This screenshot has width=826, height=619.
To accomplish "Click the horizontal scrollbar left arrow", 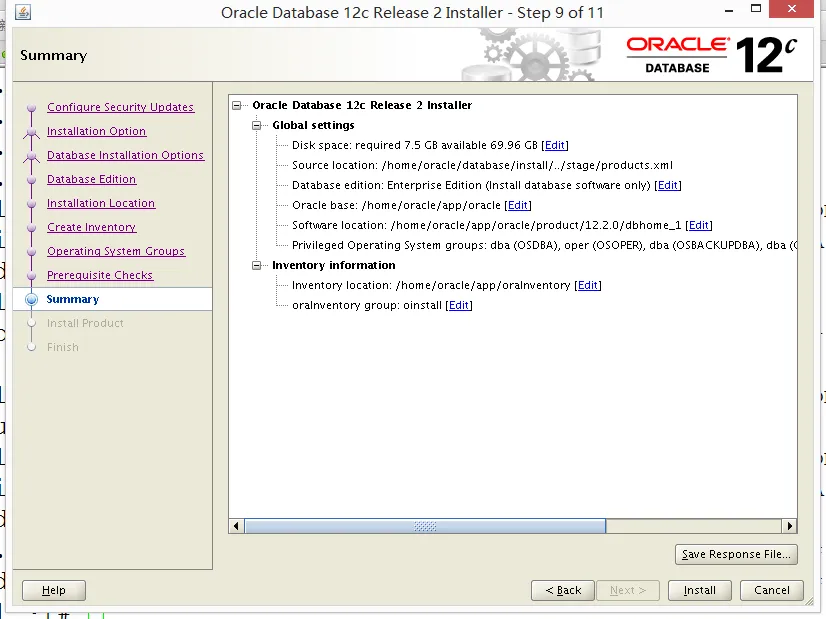I will tap(236, 526).
